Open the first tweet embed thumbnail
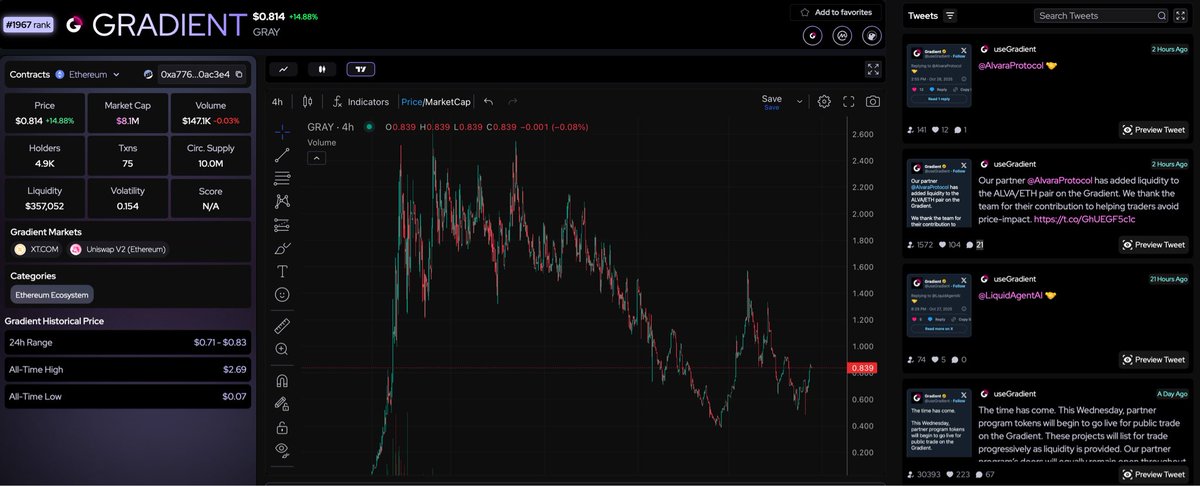This screenshot has height=486, width=1200. (940, 76)
